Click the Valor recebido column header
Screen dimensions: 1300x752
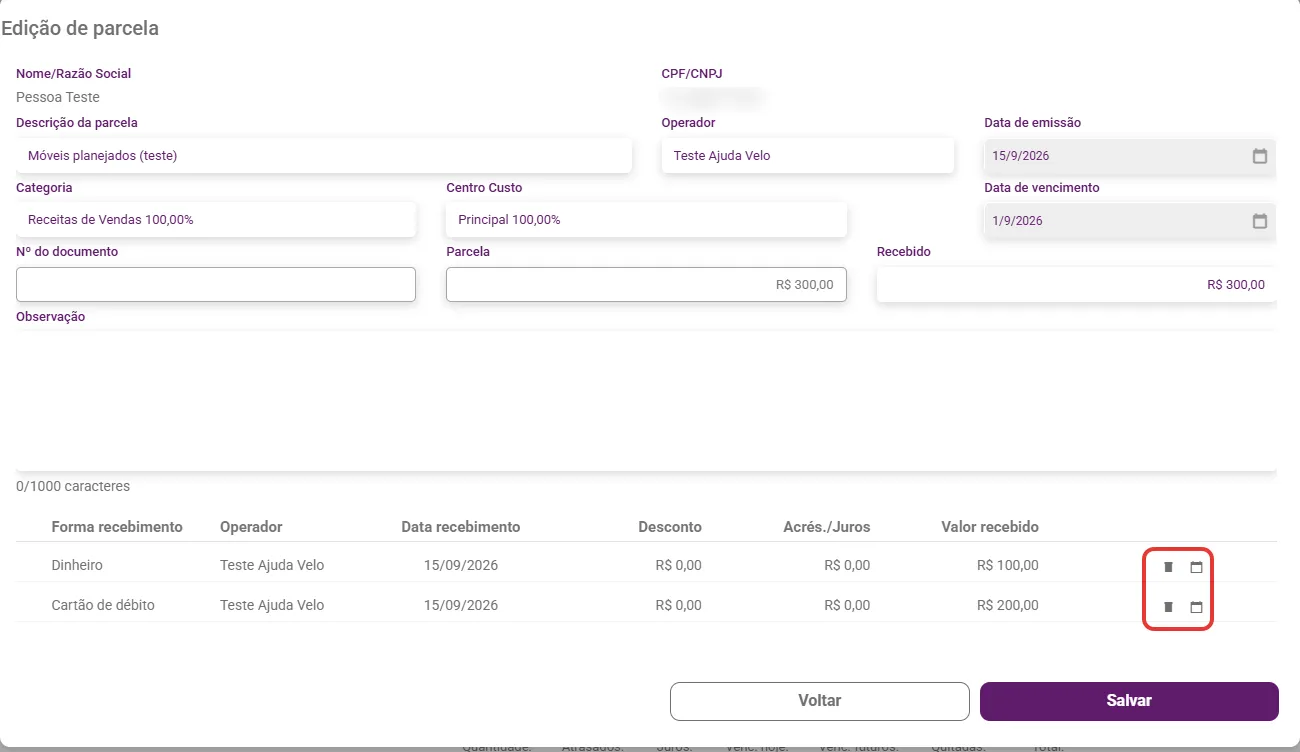click(990, 527)
